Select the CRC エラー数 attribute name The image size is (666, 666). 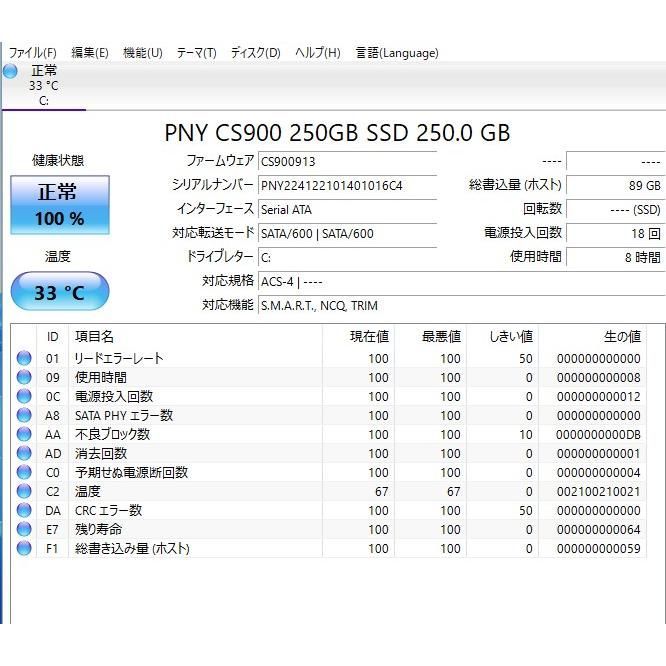click(108, 511)
